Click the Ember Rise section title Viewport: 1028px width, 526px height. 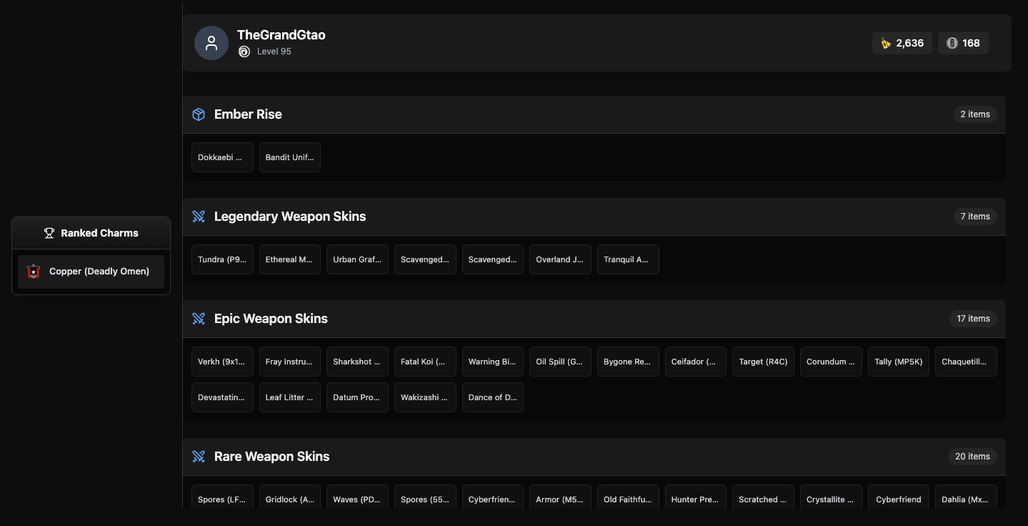pyautogui.click(x=248, y=115)
